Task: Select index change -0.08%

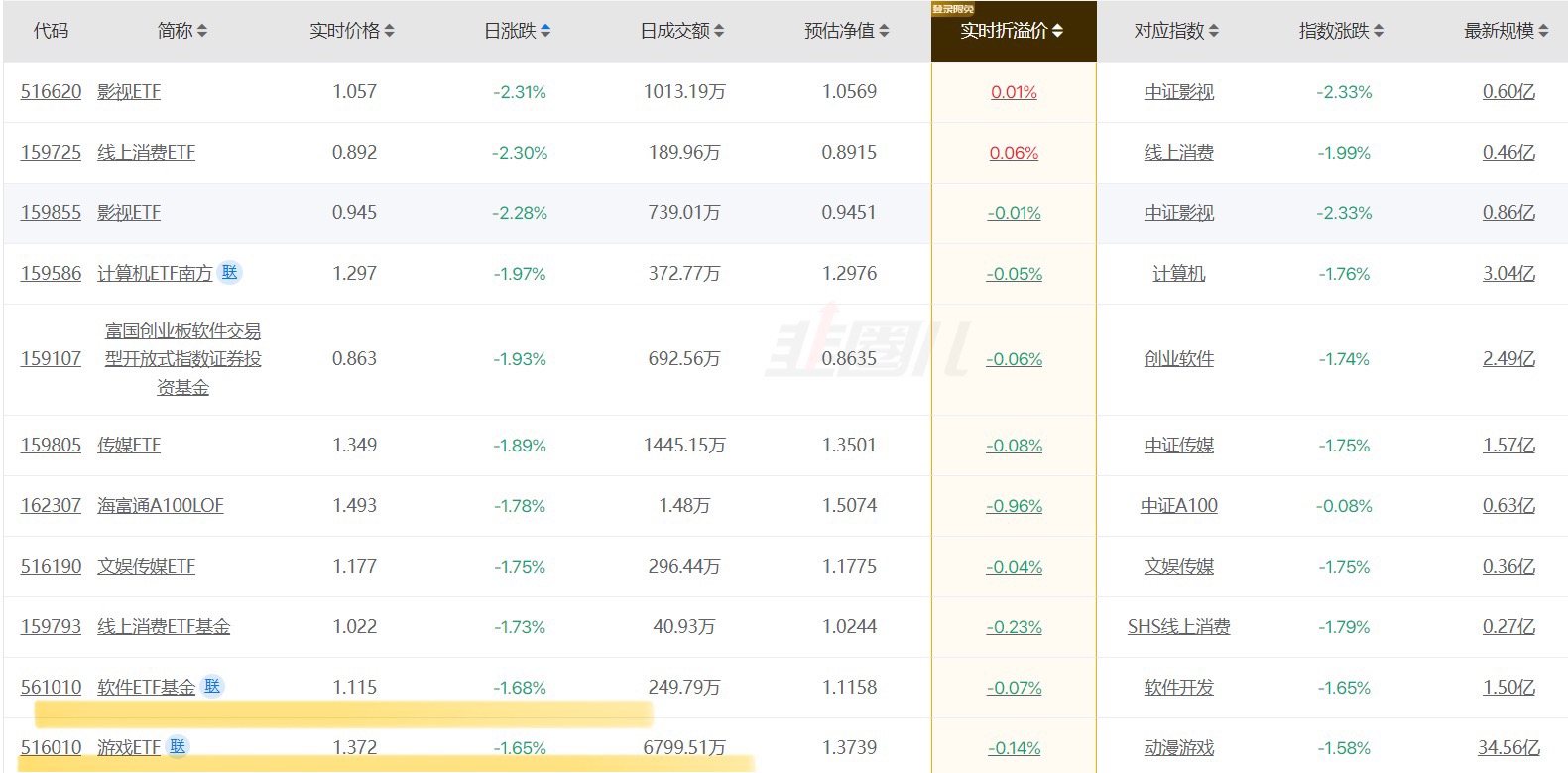Action: [1344, 506]
